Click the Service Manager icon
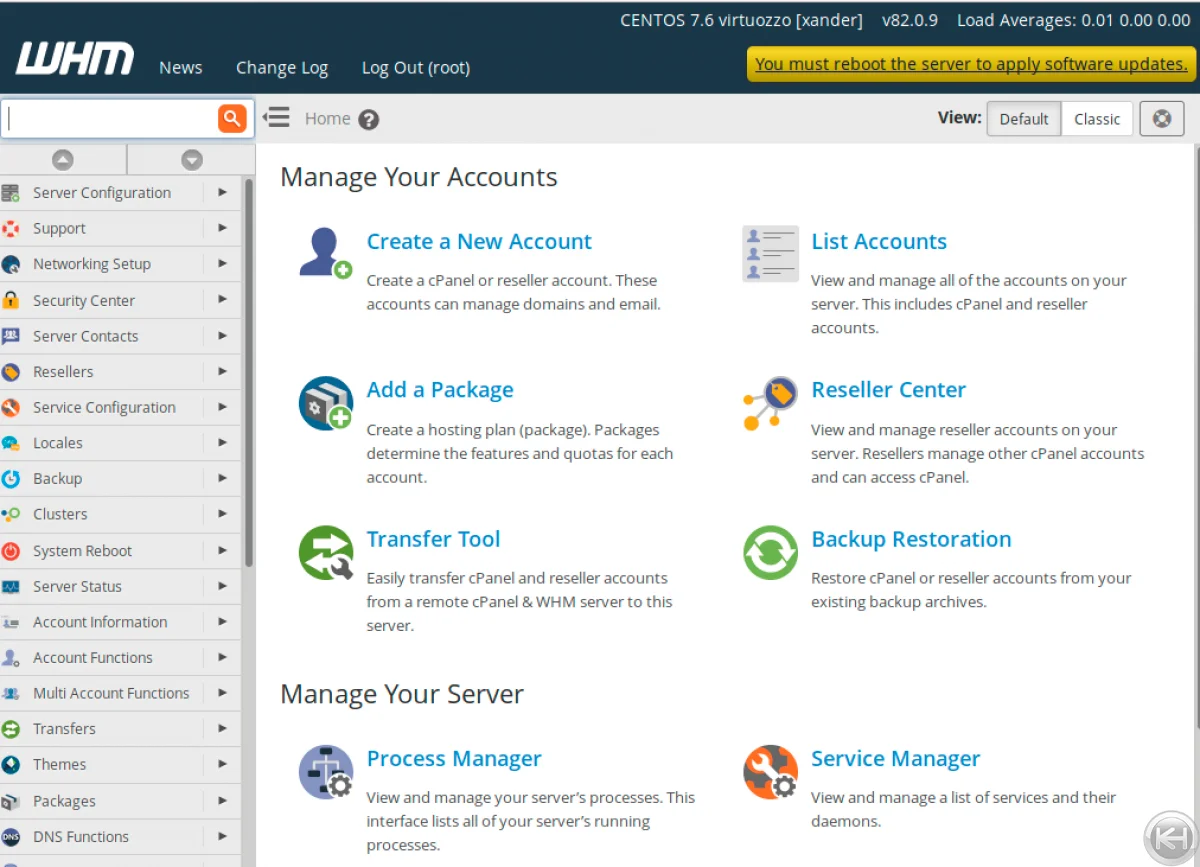 coord(770,772)
